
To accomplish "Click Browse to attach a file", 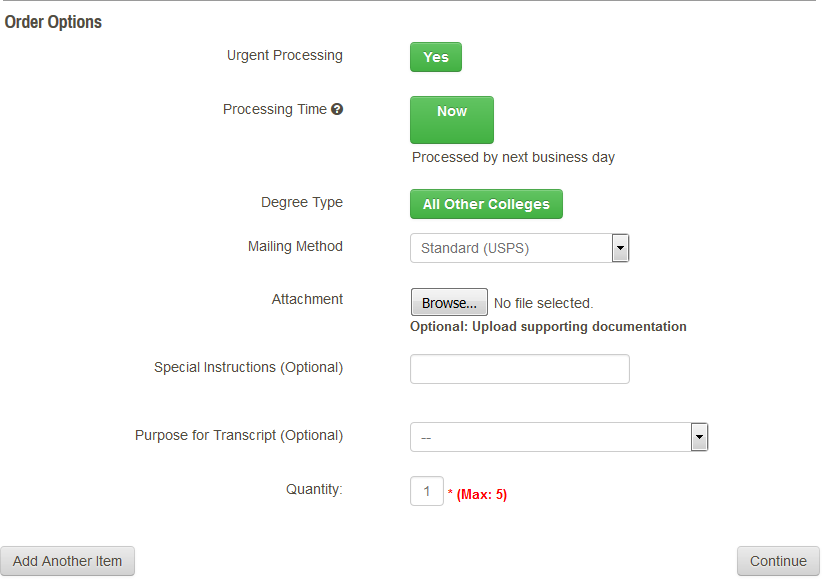I will (448, 302).
